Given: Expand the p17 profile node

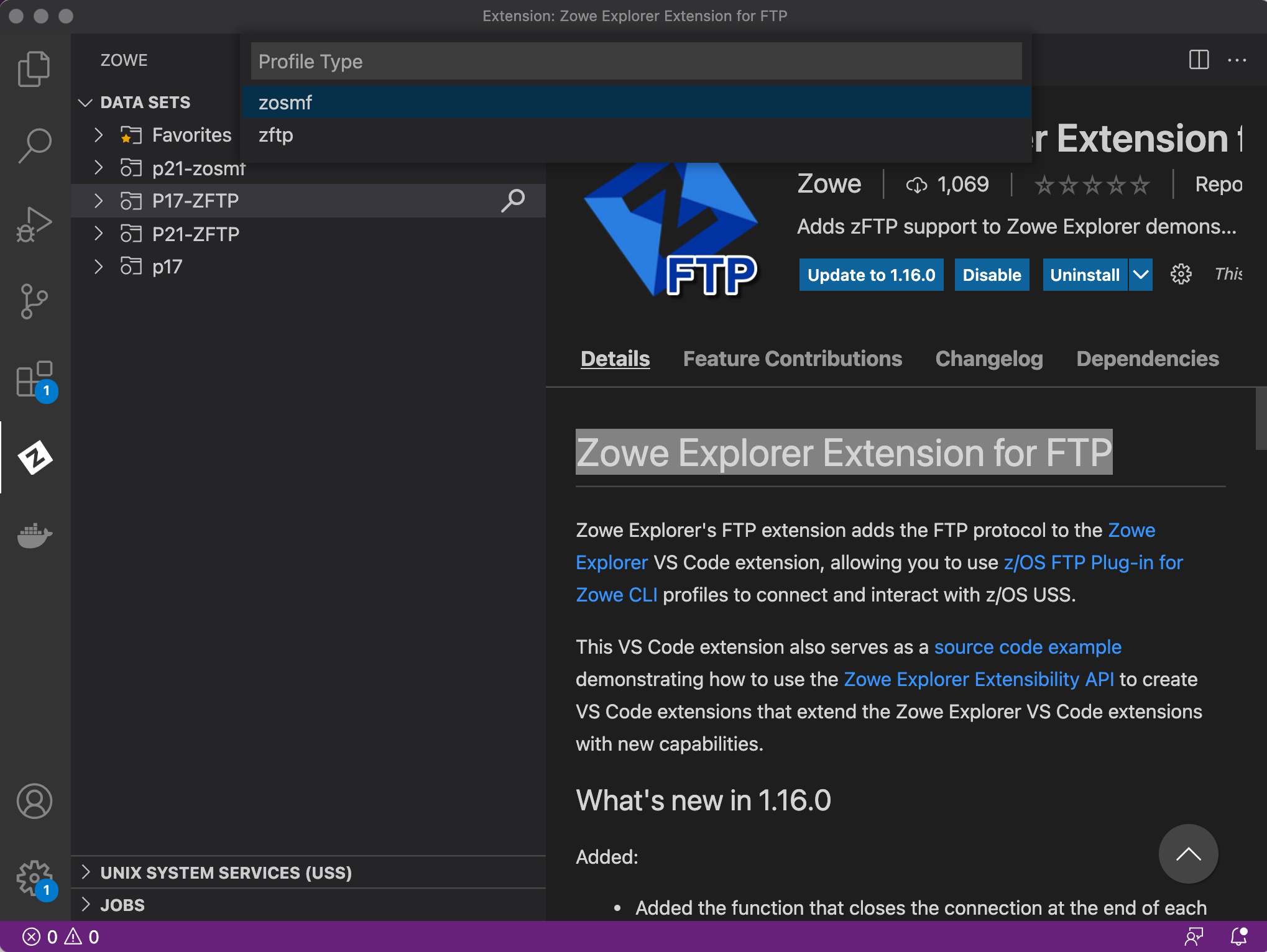Looking at the screenshot, I should 98,267.
